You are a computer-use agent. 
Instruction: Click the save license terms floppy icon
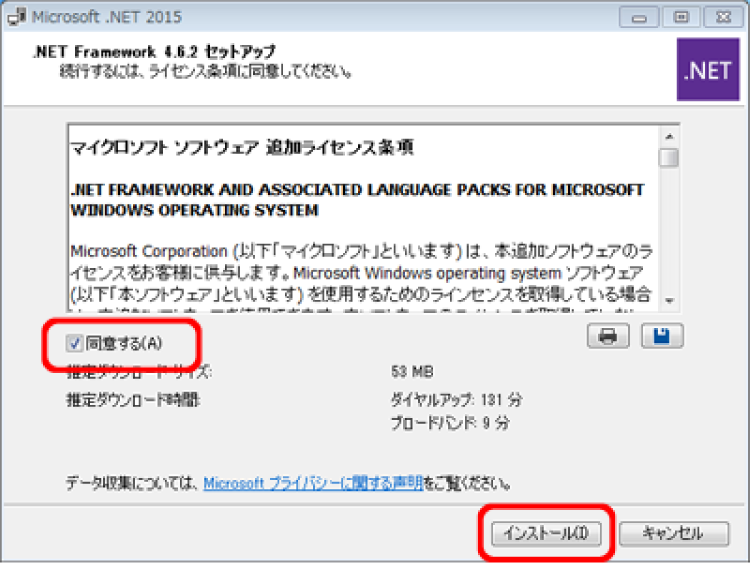pyautogui.click(x=662, y=336)
